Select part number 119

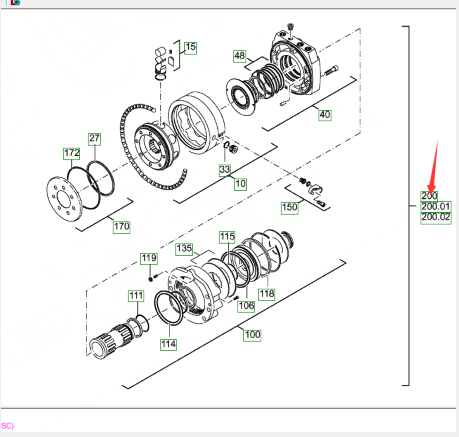pos(149,259)
